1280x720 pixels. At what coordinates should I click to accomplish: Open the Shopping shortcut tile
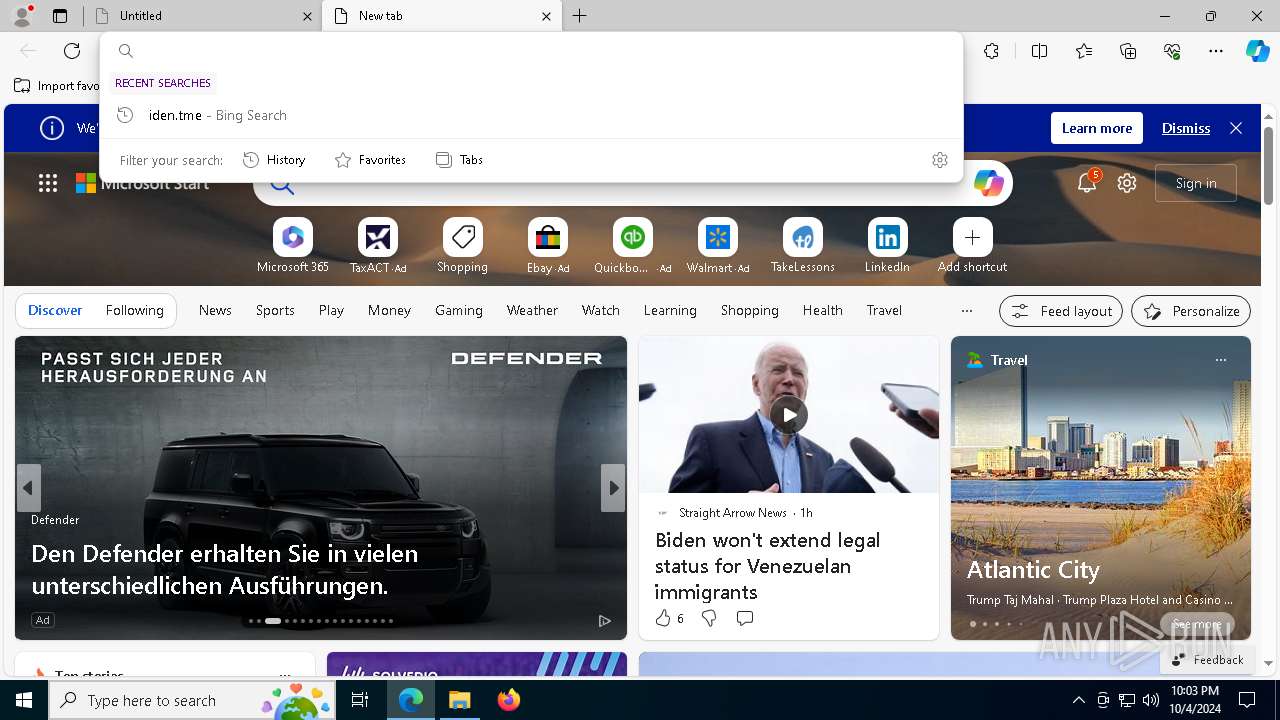click(x=463, y=246)
